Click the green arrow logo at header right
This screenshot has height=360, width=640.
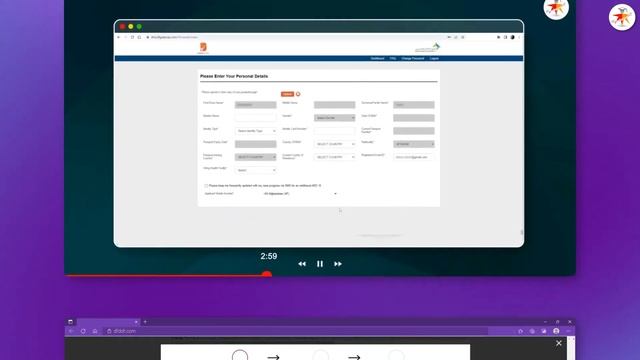point(427,47)
